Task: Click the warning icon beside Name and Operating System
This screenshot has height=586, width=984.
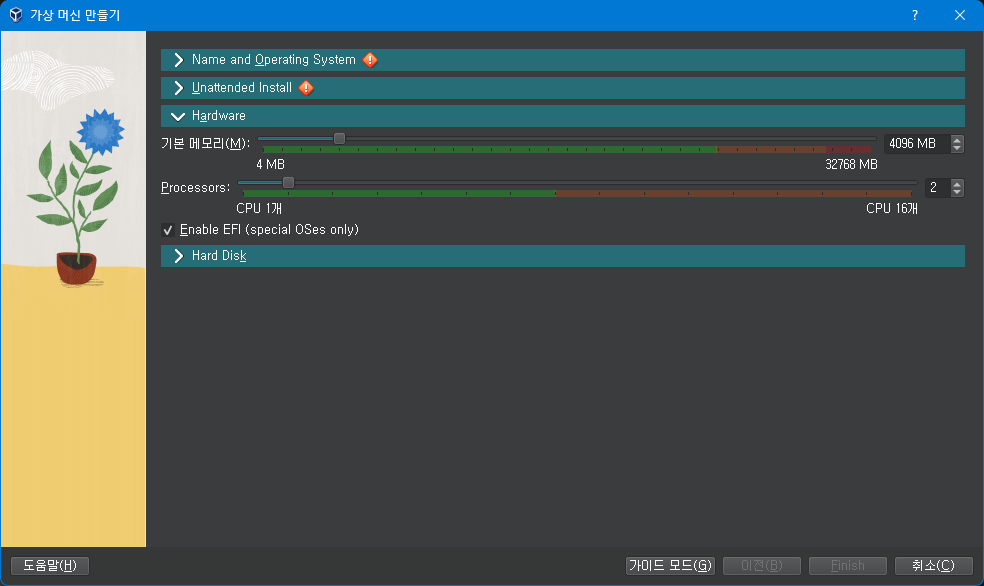Action: click(x=370, y=60)
